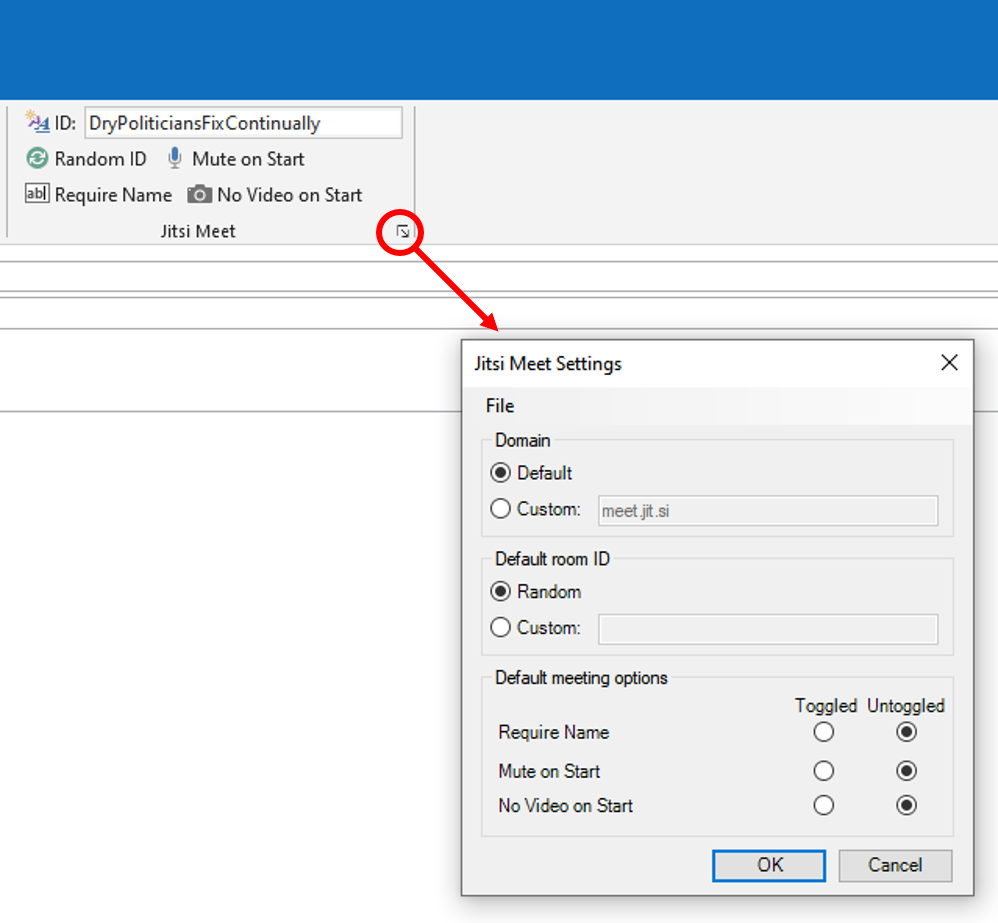The height and width of the screenshot is (923, 998).
Task: Set Require Name to Untoggled
Action: tap(906, 732)
